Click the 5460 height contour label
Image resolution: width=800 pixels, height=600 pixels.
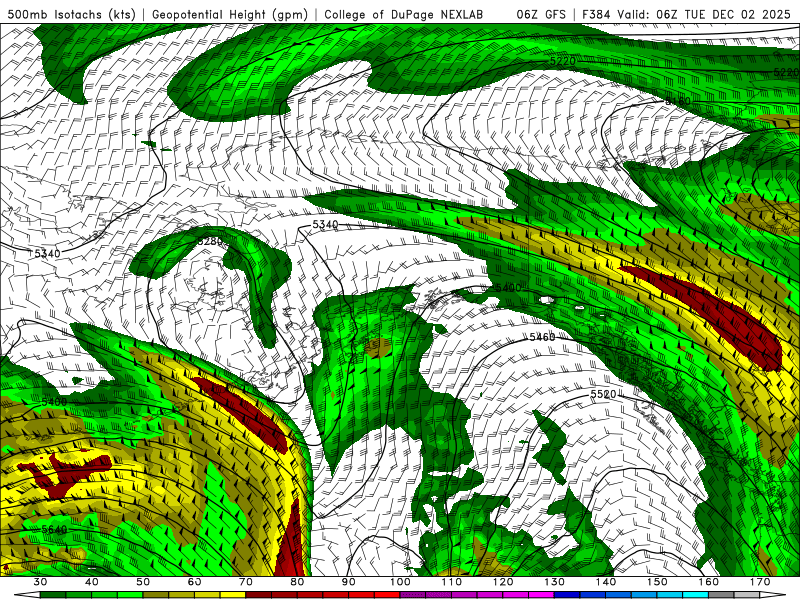542,337
